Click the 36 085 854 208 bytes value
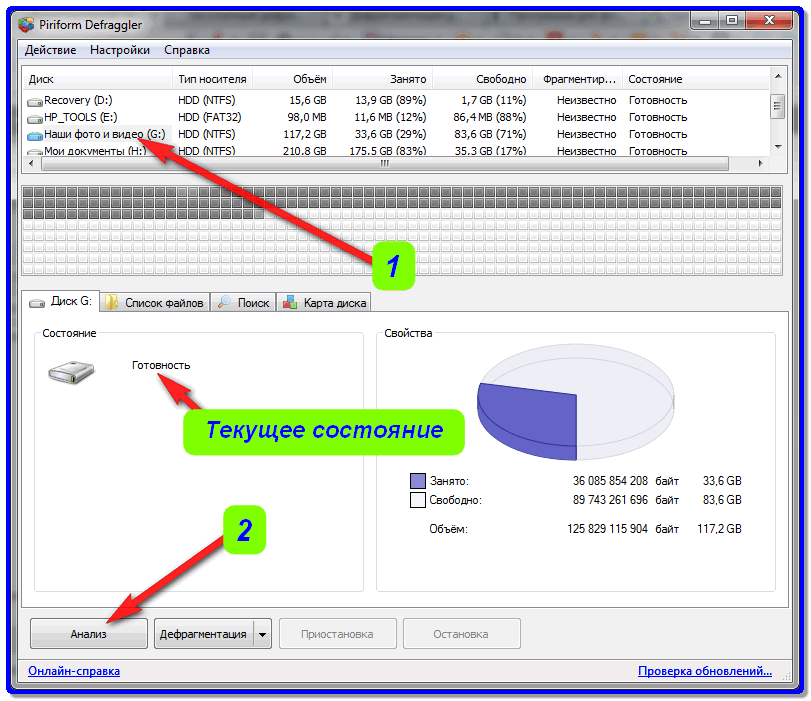The height and width of the screenshot is (701, 811). click(610, 481)
